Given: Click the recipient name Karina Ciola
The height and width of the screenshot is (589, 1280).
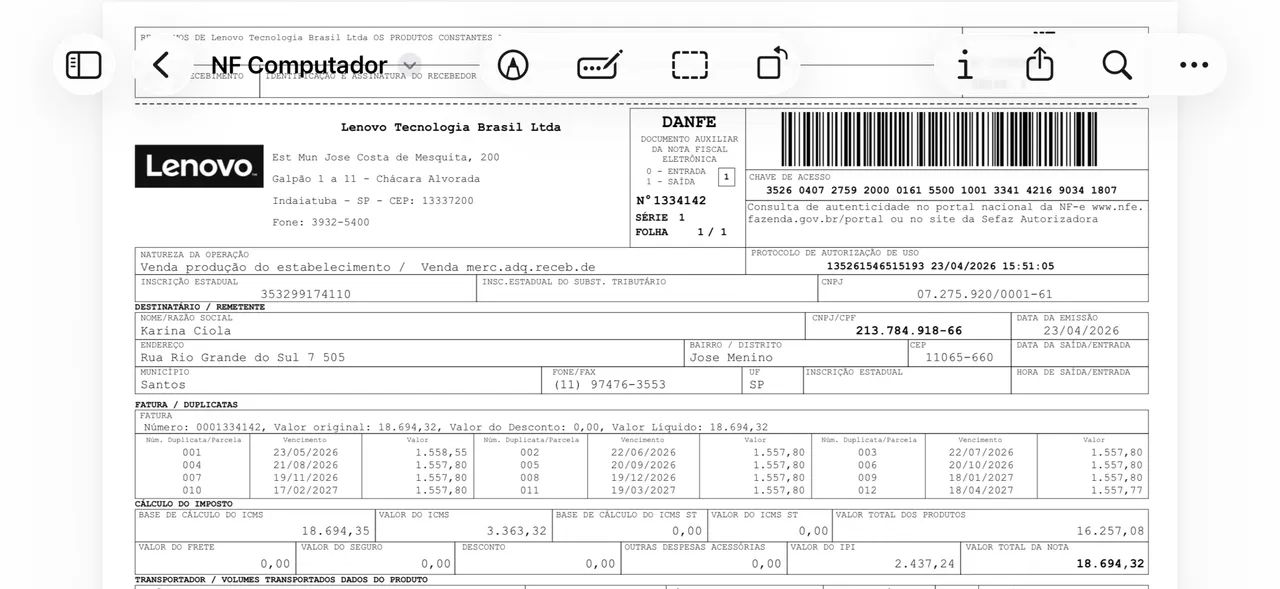Looking at the screenshot, I should point(186,330).
